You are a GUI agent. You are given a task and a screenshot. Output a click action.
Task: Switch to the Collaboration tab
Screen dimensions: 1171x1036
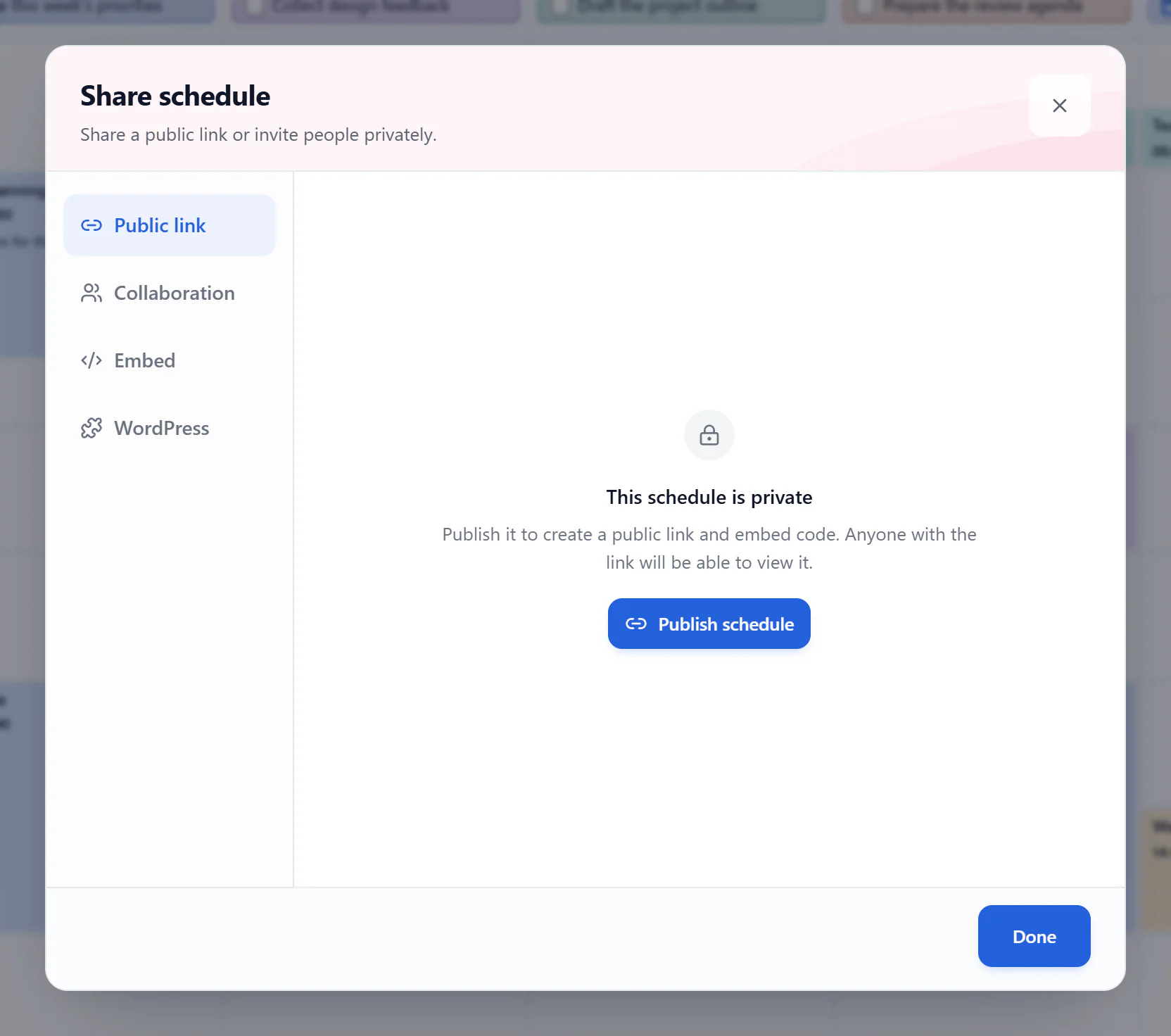(170, 293)
